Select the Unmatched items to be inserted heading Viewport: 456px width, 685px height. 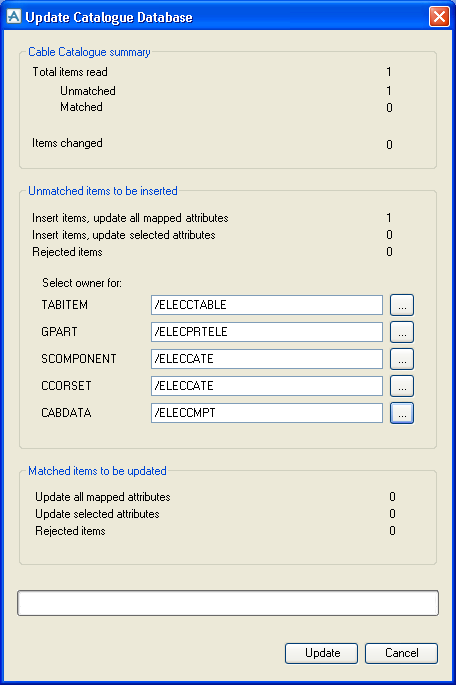(103, 191)
